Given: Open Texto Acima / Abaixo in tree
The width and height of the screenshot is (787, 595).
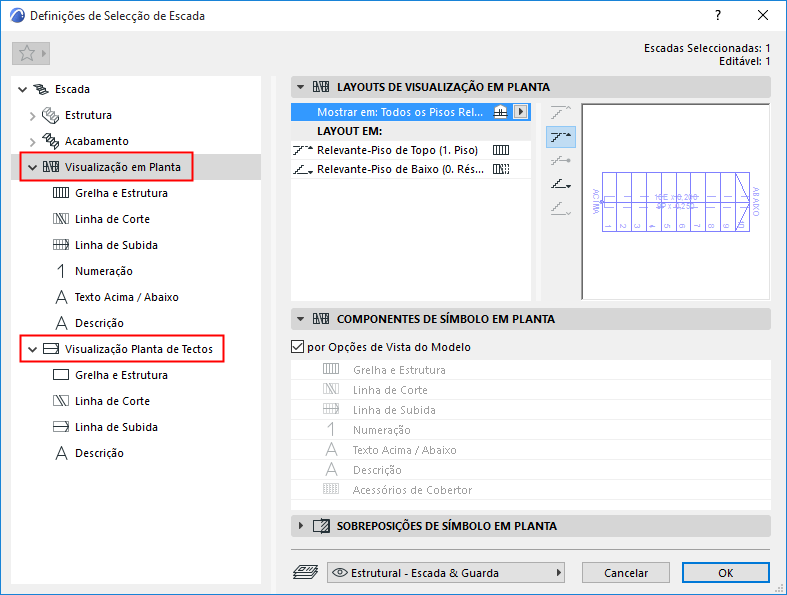Looking at the screenshot, I should point(126,297).
